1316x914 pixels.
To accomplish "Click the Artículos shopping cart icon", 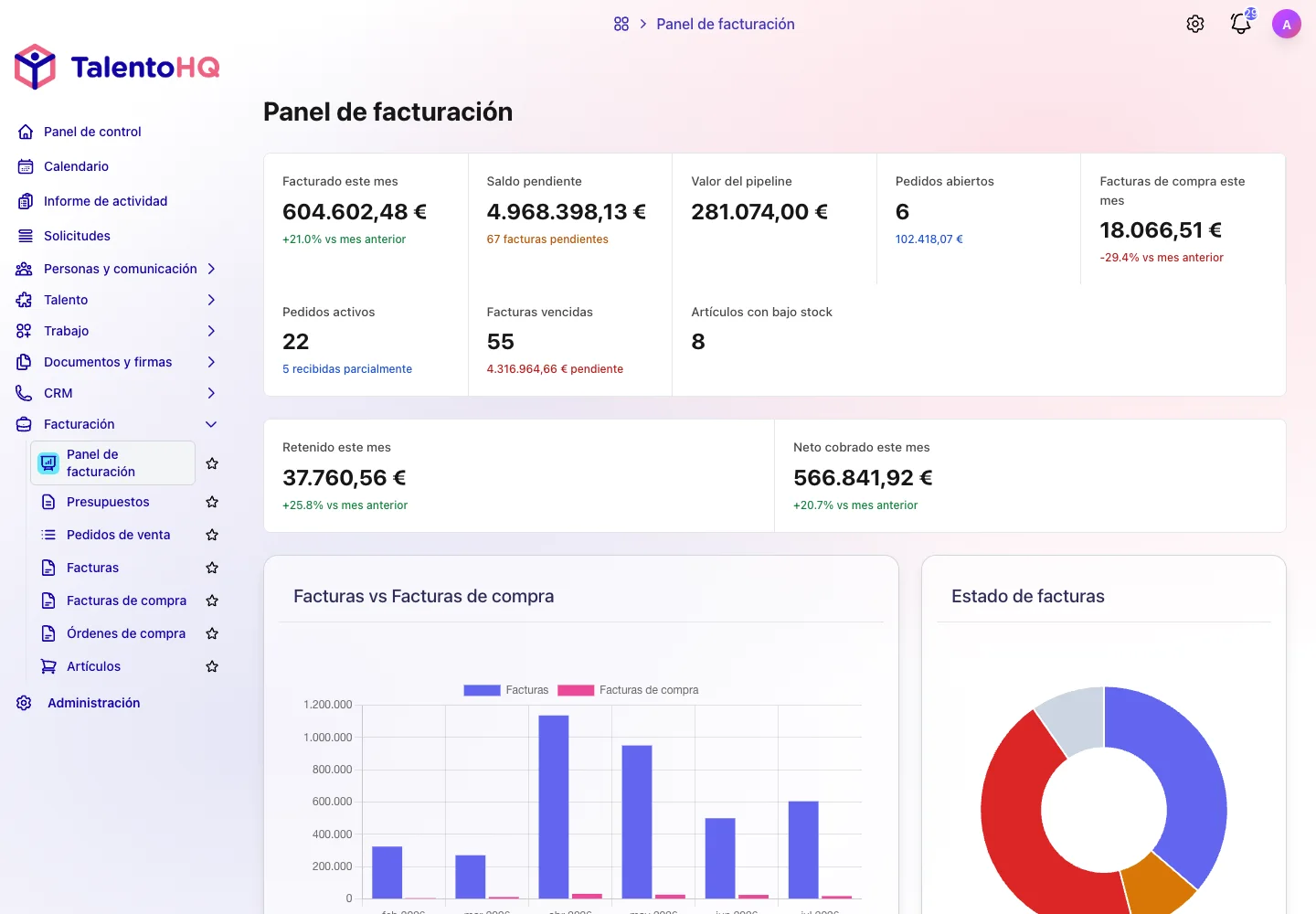I will (x=48, y=666).
